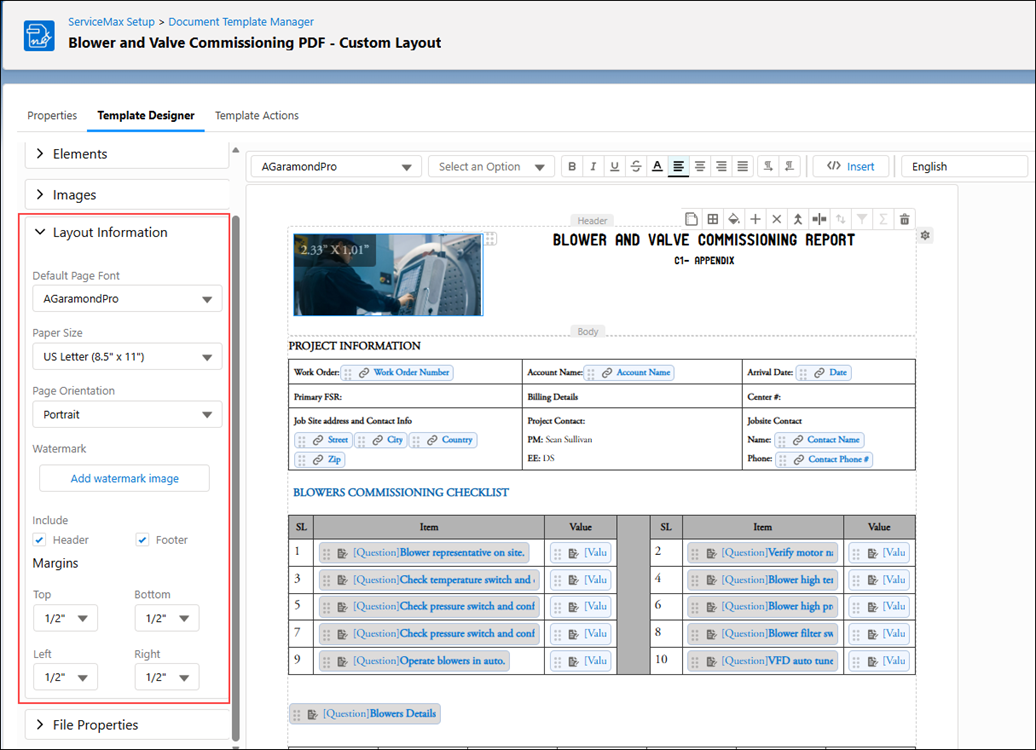Click the filter funnel icon

(862, 219)
